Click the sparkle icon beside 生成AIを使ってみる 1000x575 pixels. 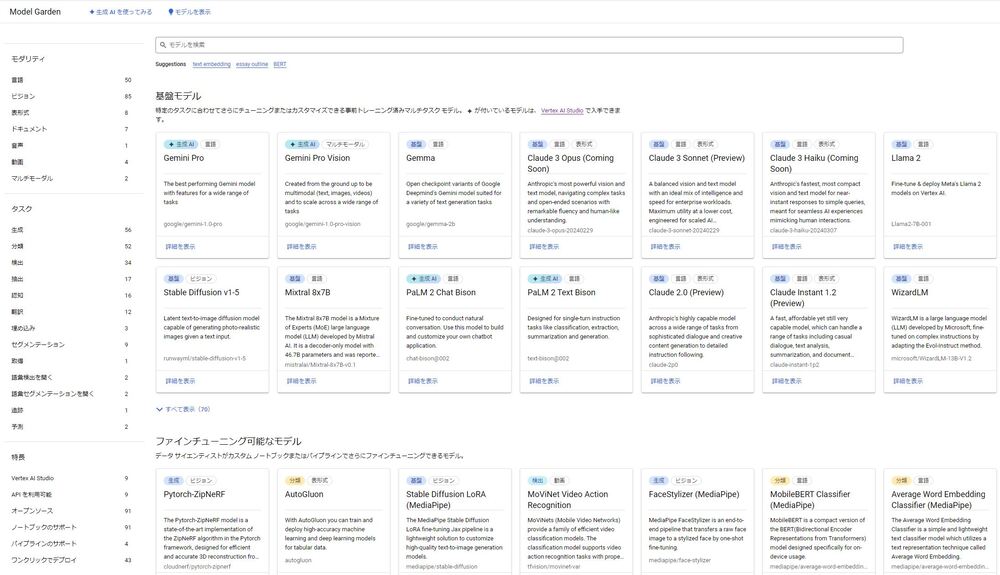[x=92, y=12]
